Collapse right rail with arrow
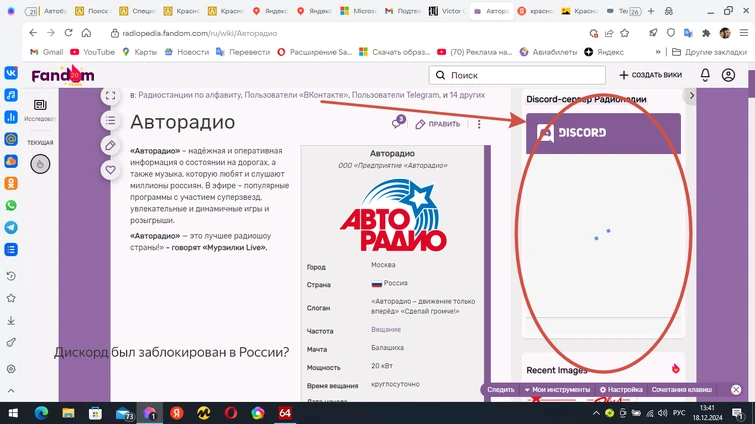The height and width of the screenshot is (424, 755). pos(691,95)
